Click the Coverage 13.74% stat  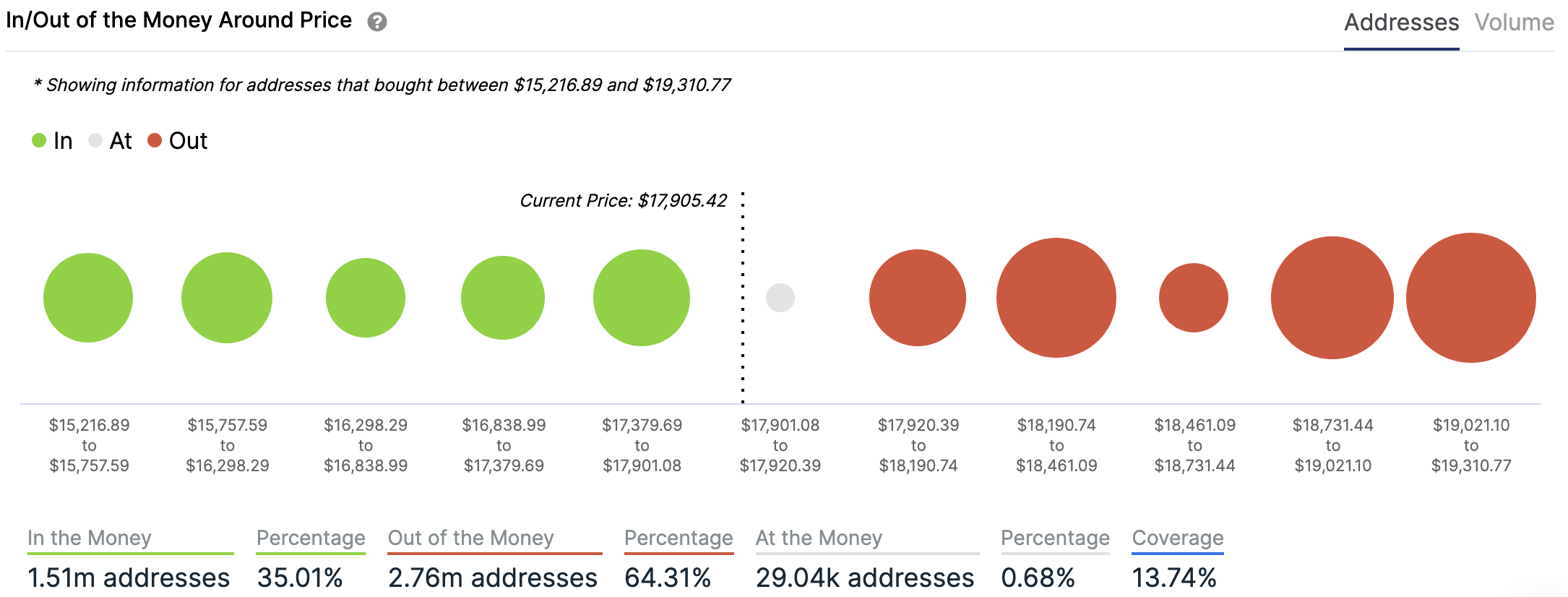pyautogui.click(x=1174, y=577)
